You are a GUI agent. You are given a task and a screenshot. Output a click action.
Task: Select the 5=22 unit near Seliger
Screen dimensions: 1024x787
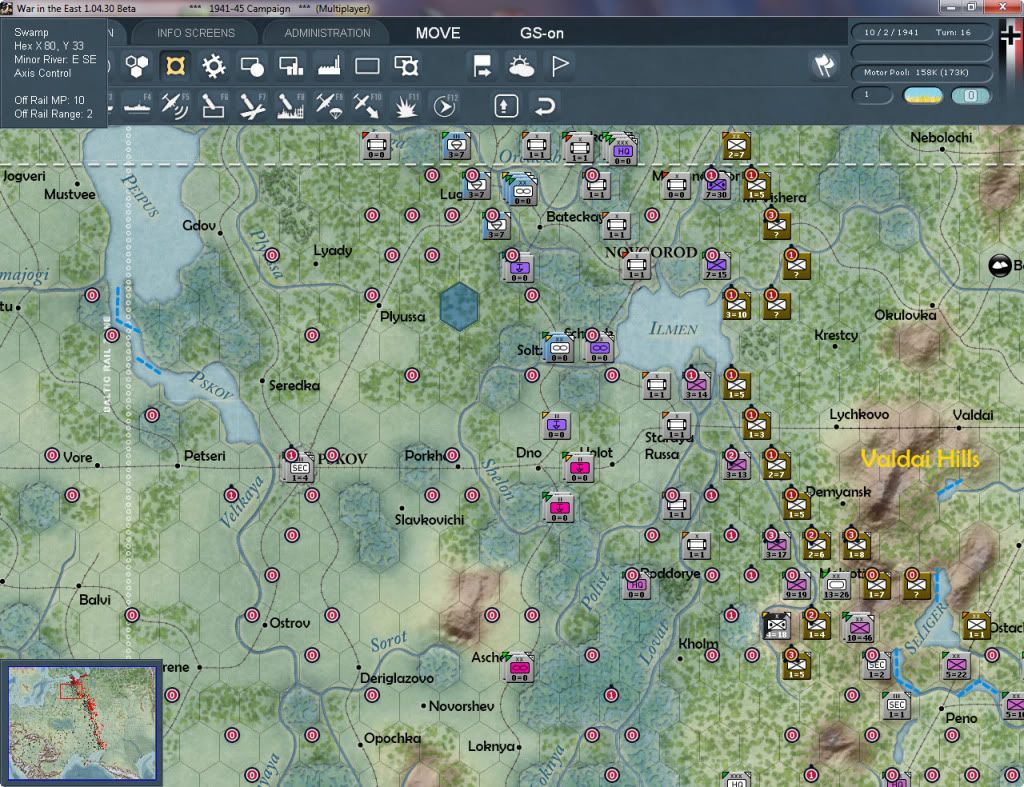click(x=956, y=666)
